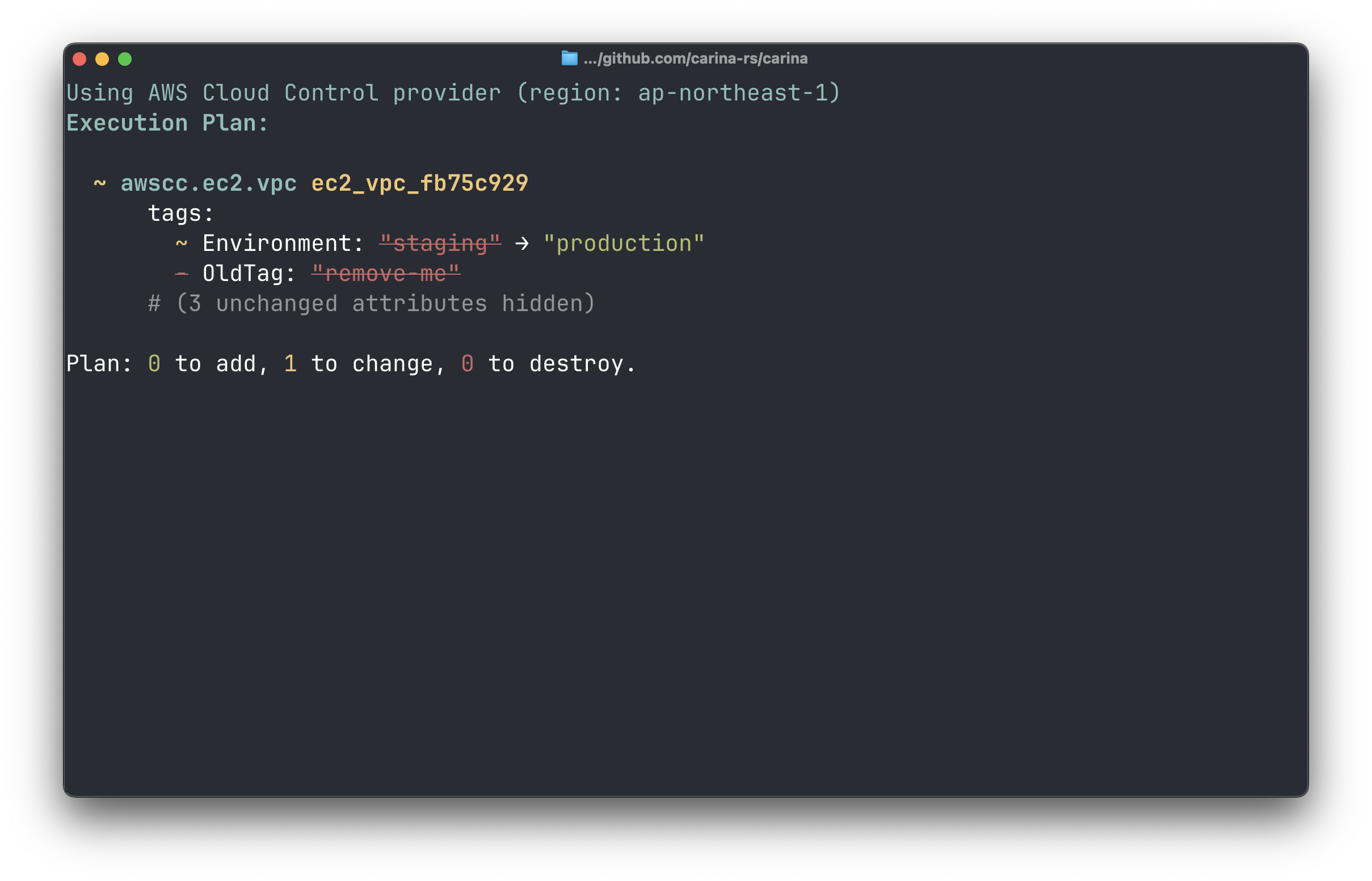Screen dimensions: 1372x881
Task: Click the arrow between staging and production
Action: coord(521,244)
